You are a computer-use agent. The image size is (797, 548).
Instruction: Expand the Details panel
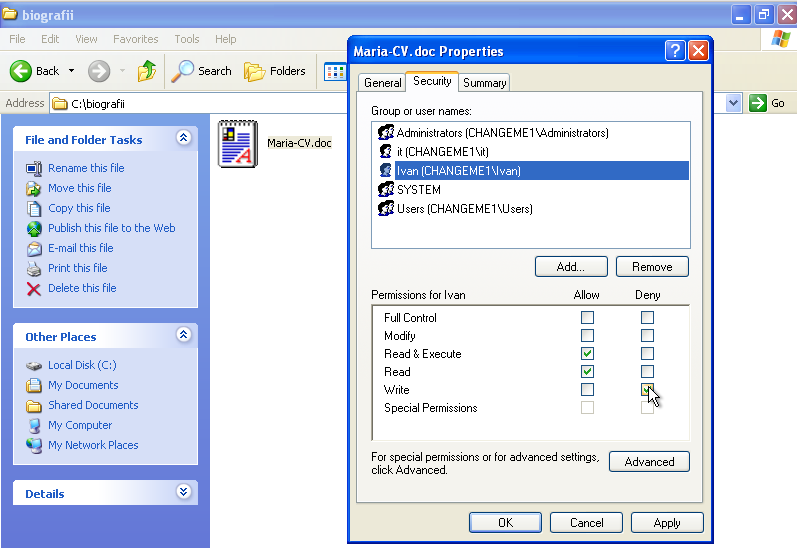pos(183,492)
